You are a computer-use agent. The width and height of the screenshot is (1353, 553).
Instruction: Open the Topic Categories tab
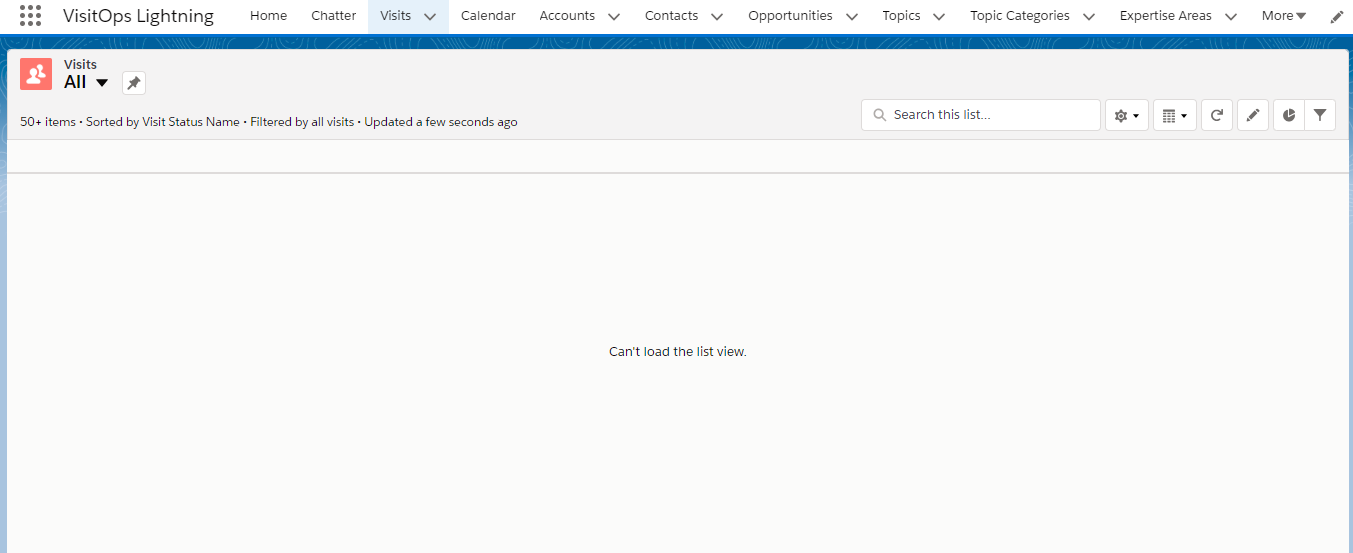tap(1020, 16)
